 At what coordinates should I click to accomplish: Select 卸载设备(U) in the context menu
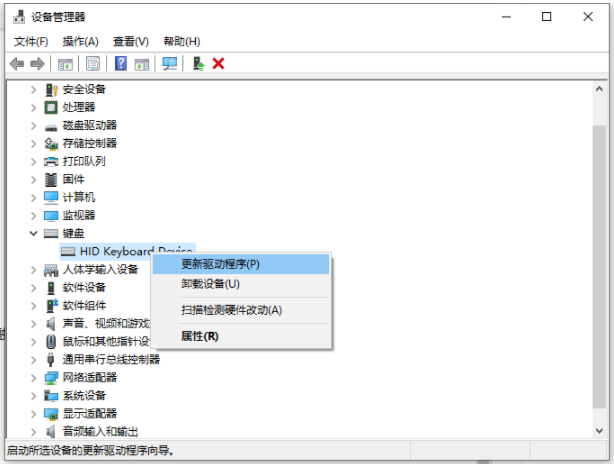pos(210,284)
